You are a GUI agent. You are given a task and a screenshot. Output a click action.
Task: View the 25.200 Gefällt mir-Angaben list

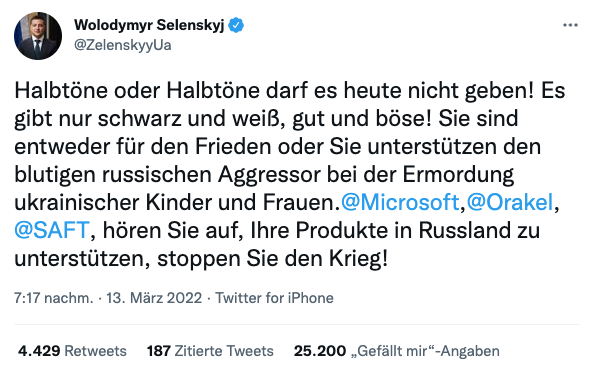pyautogui.click(x=397, y=351)
